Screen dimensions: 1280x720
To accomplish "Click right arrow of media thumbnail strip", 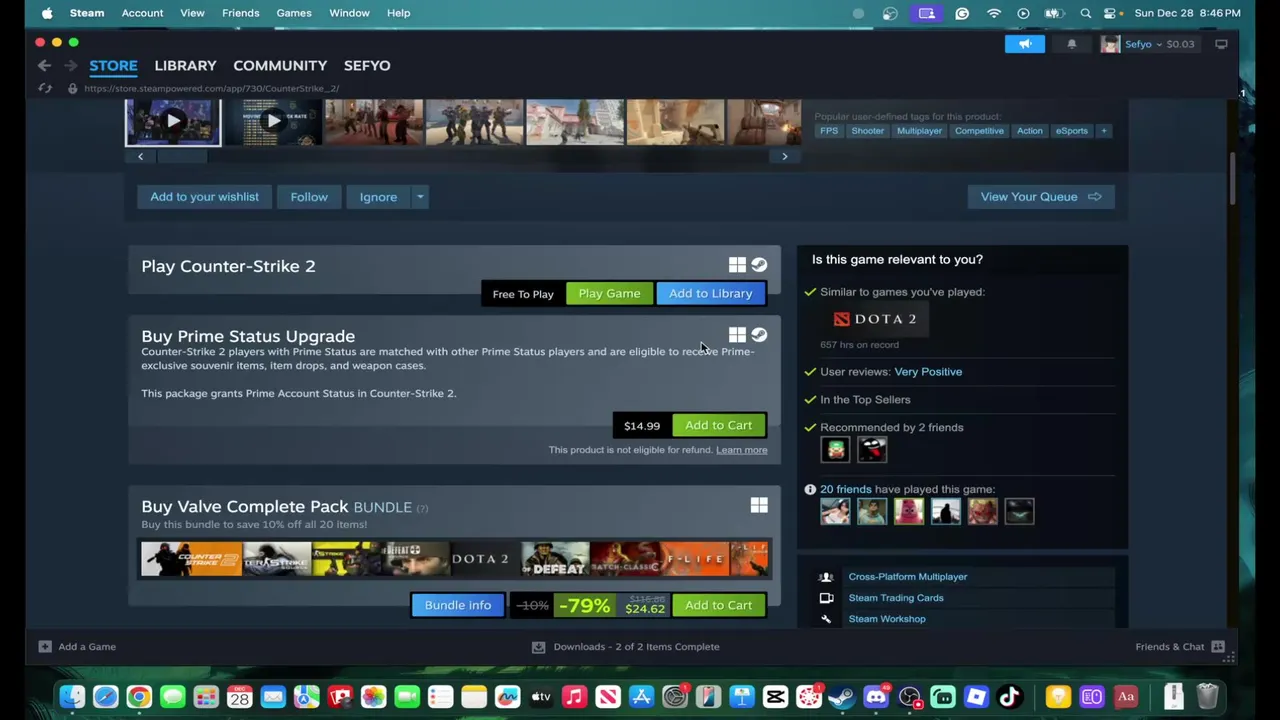I will (x=785, y=156).
